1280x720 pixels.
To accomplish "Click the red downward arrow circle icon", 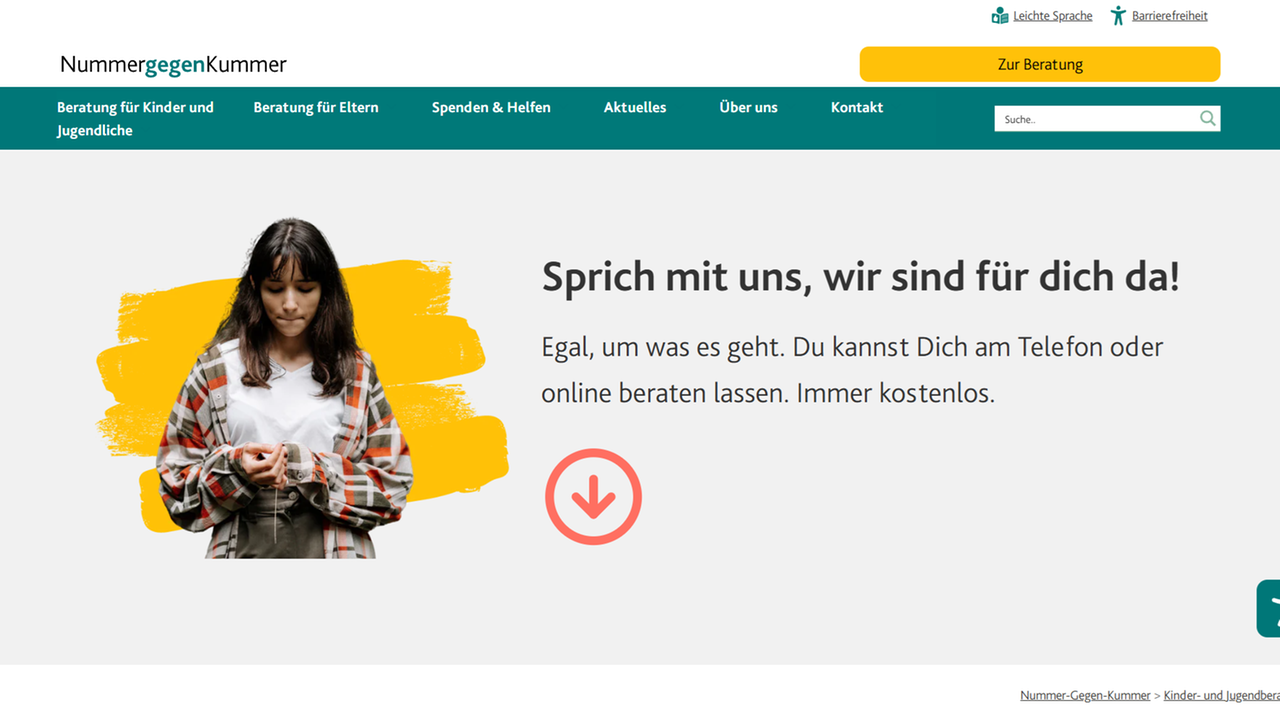I will tap(593, 496).
